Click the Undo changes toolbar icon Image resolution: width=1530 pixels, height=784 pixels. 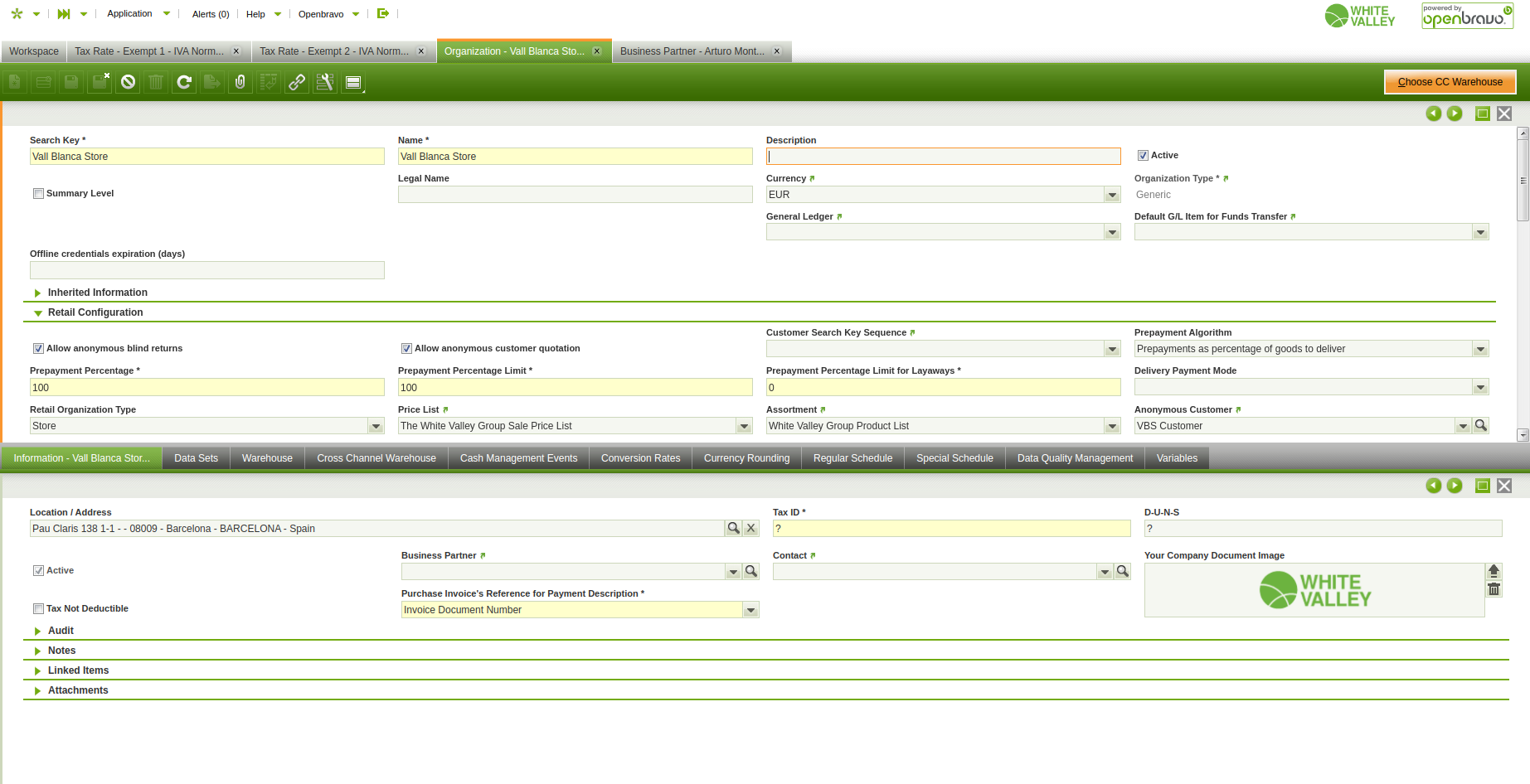click(128, 82)
